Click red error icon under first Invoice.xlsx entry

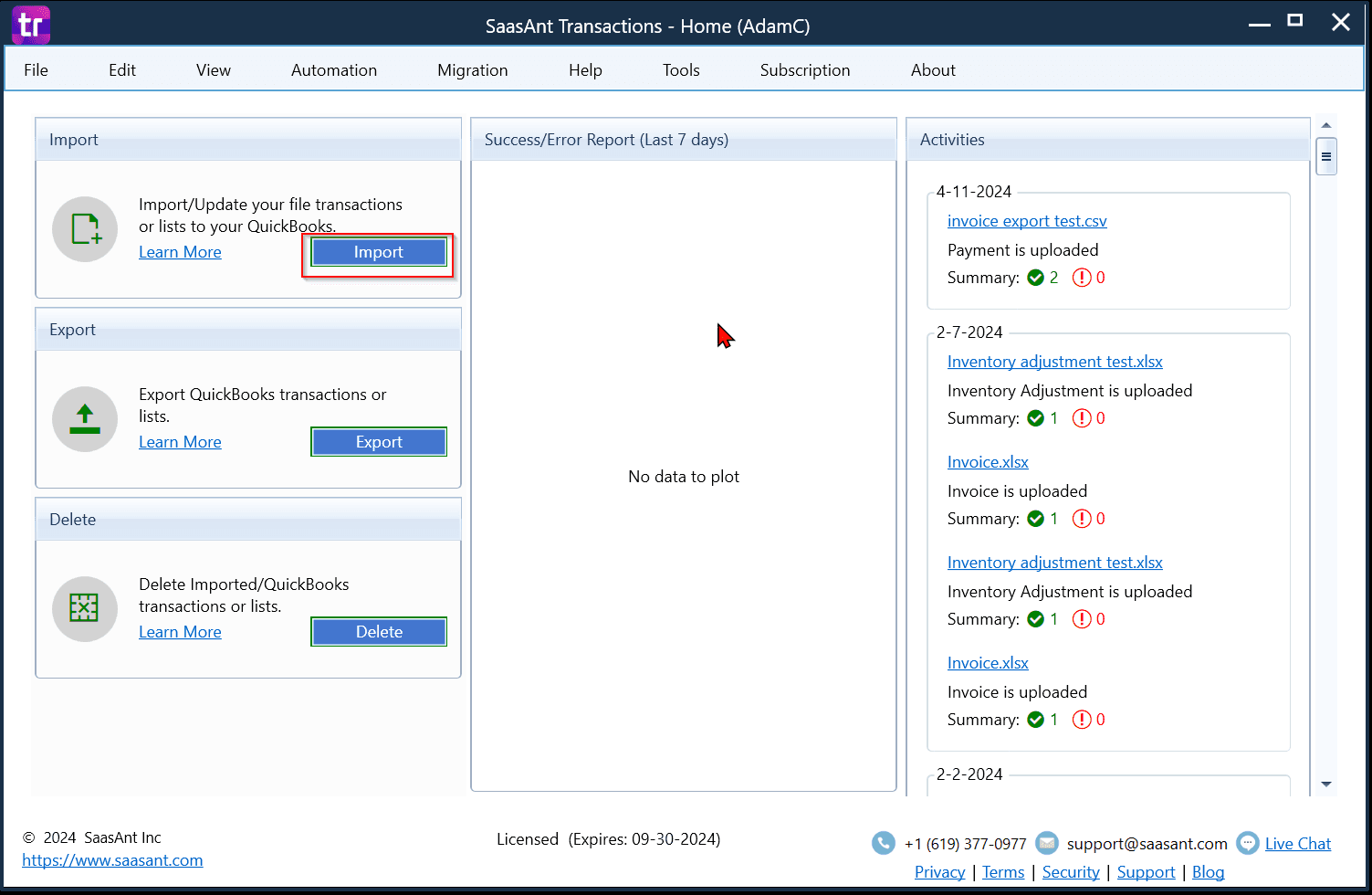point(1082,519)
